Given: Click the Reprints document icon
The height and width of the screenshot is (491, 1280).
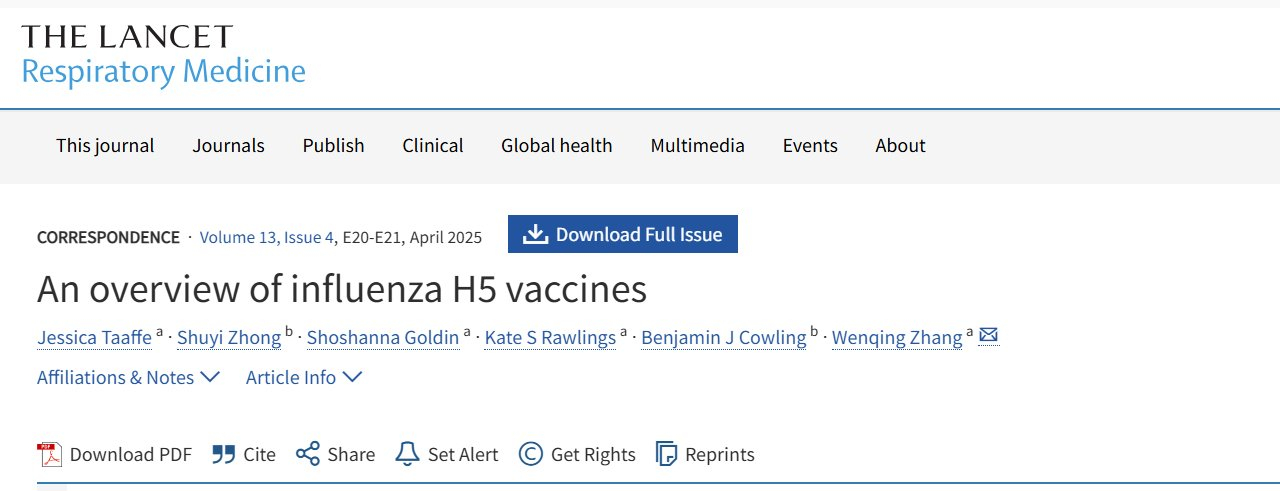Looking at the screenshot, I should coord(666,454).
